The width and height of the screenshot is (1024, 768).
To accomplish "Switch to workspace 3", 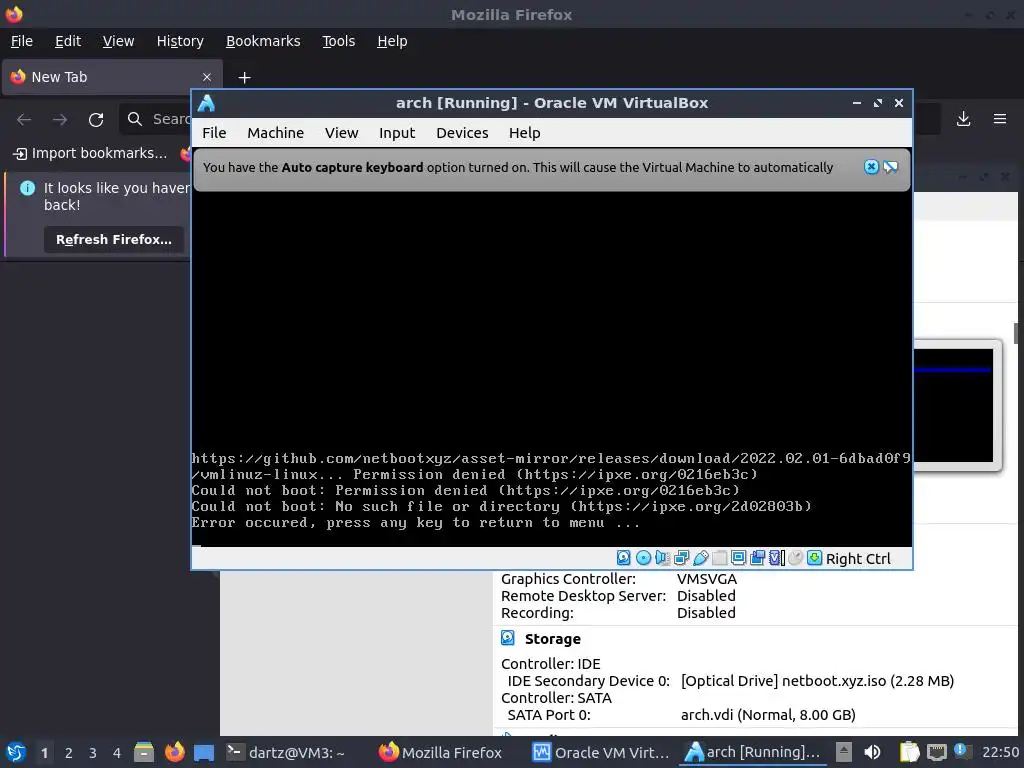I will pyautogui.click(x=92, y=753).
